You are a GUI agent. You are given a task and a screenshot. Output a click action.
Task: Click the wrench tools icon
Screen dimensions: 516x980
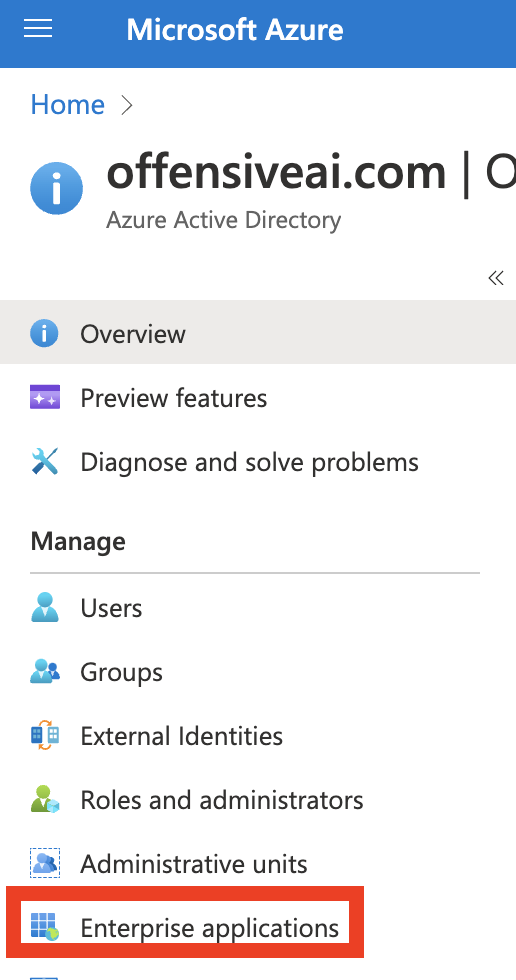pyautogui.click(x=44, y=462)
